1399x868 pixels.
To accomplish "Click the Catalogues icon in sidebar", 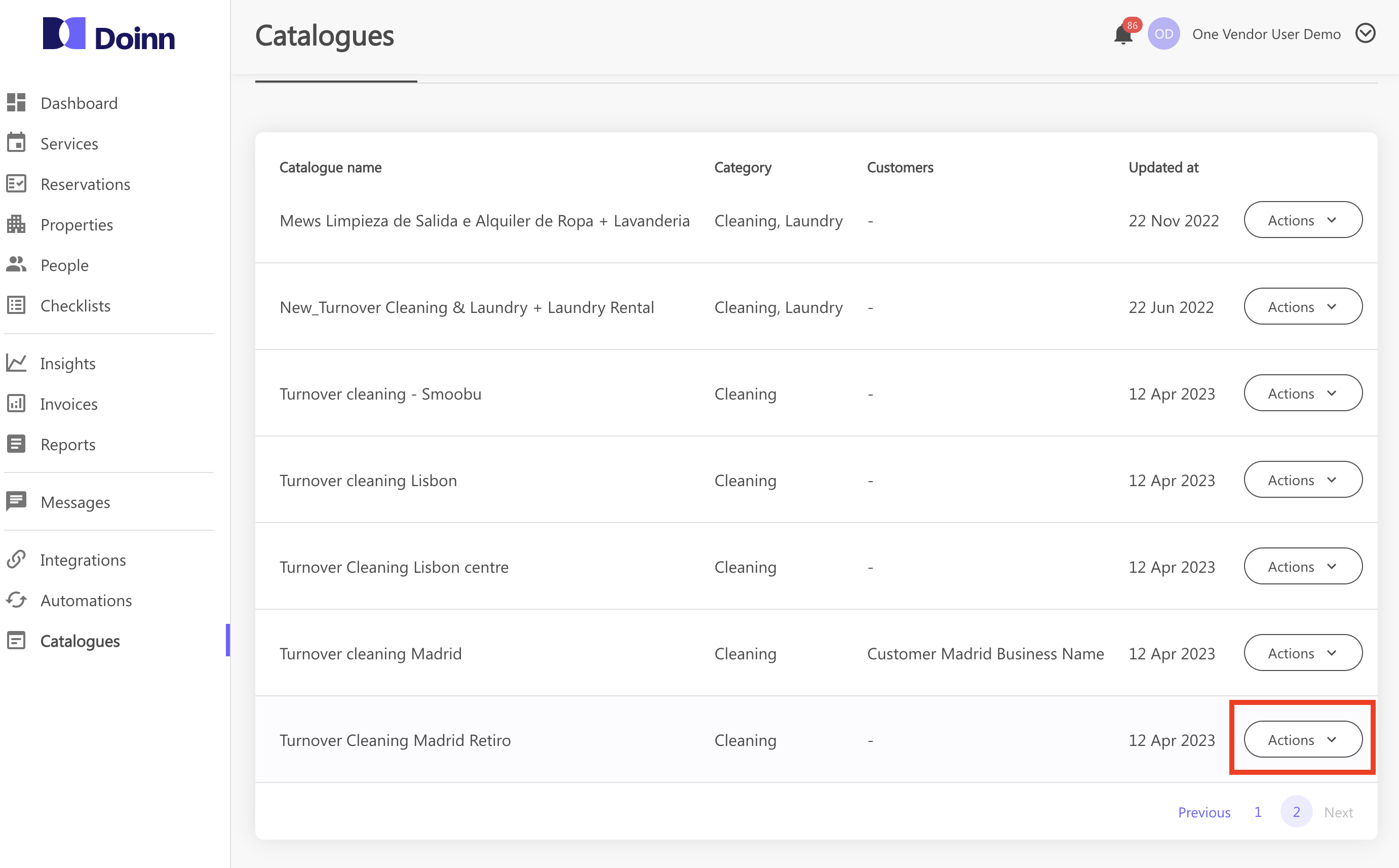I will 16,641.
